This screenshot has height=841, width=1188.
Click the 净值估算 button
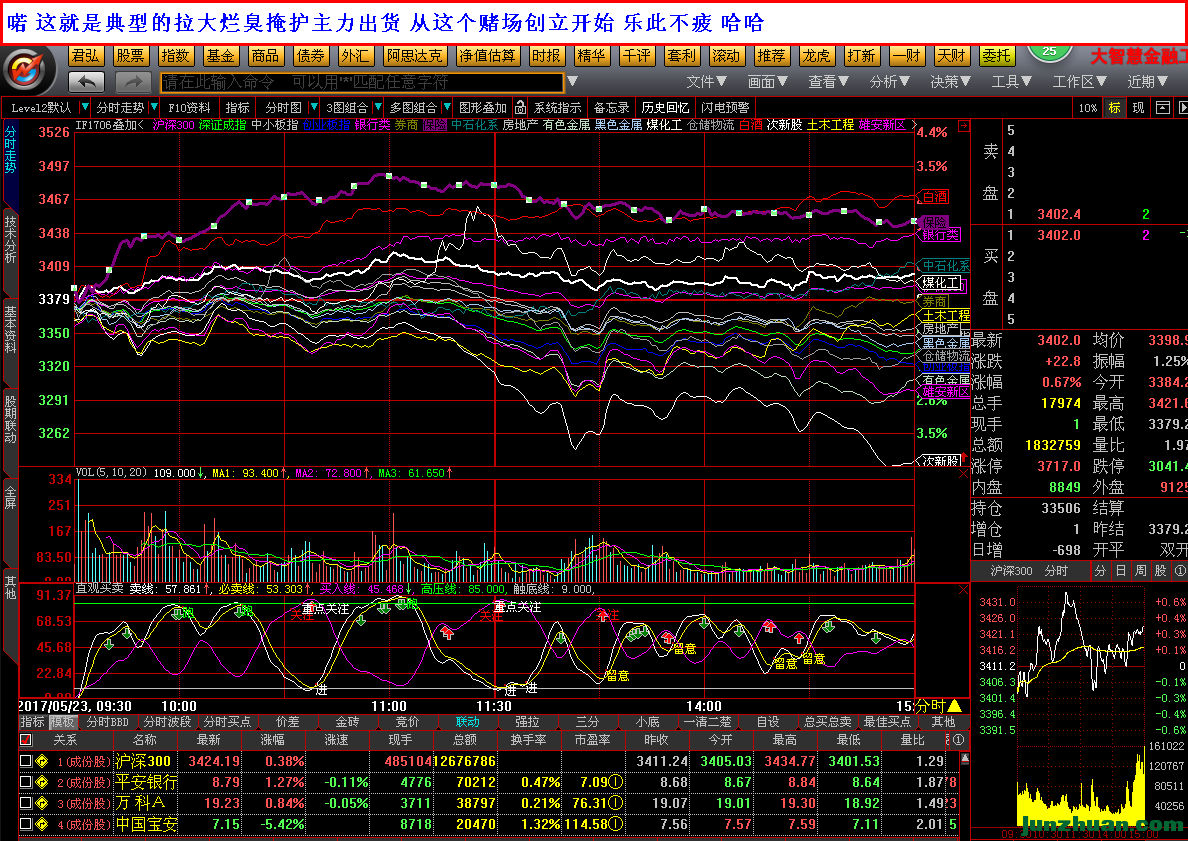[x=488, y=56]
